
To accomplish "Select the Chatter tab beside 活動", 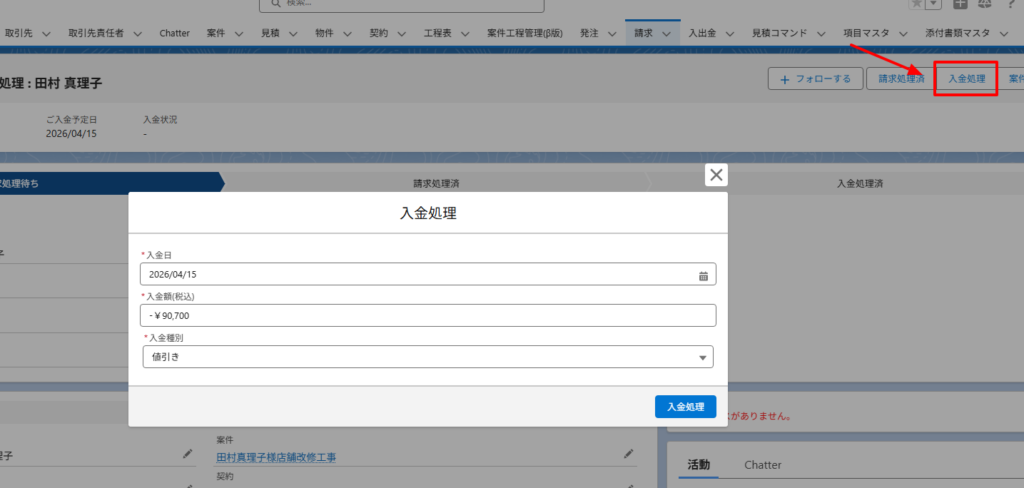I will pos(762,465).
